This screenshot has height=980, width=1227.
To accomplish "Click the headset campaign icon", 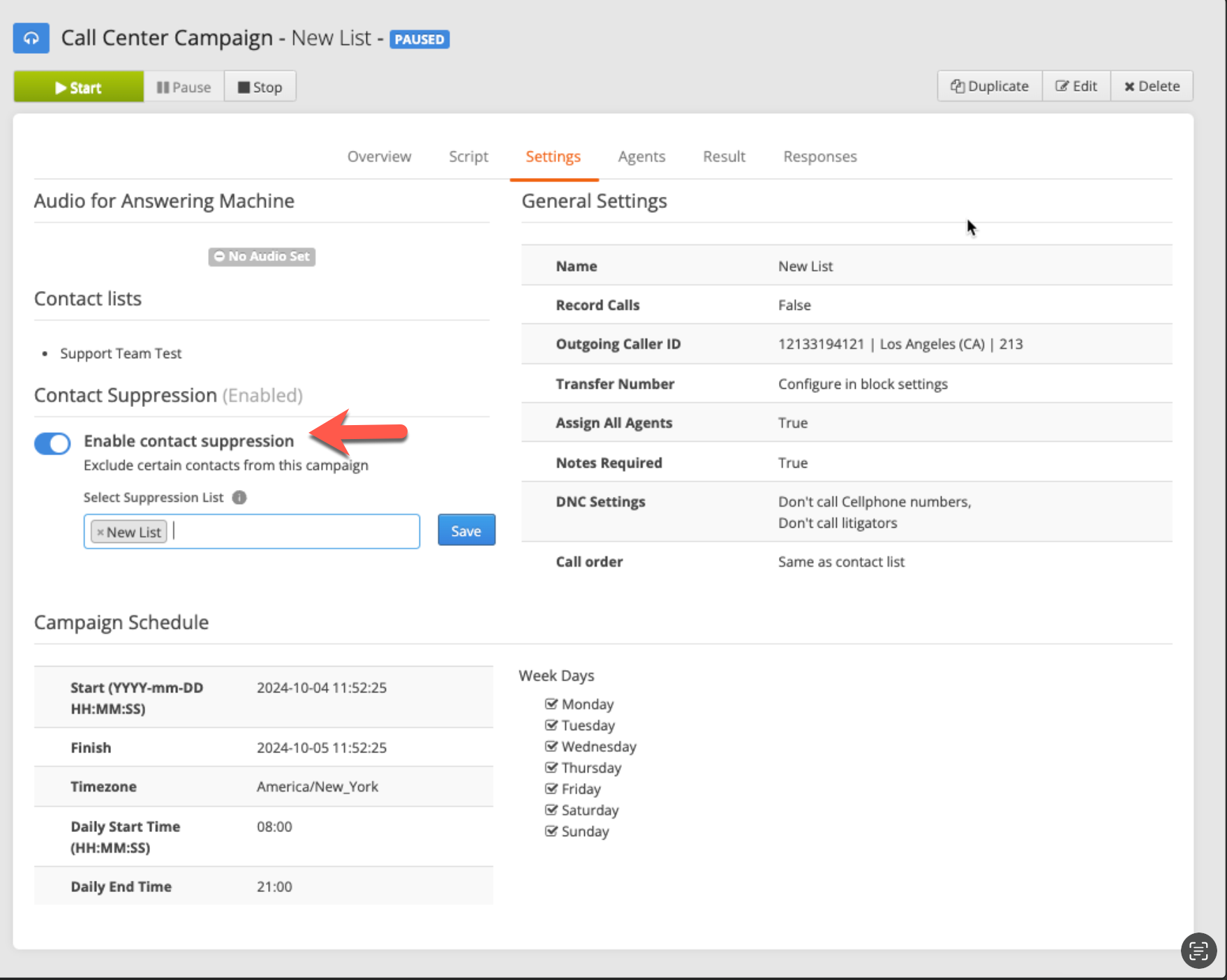I will (31, 38).
